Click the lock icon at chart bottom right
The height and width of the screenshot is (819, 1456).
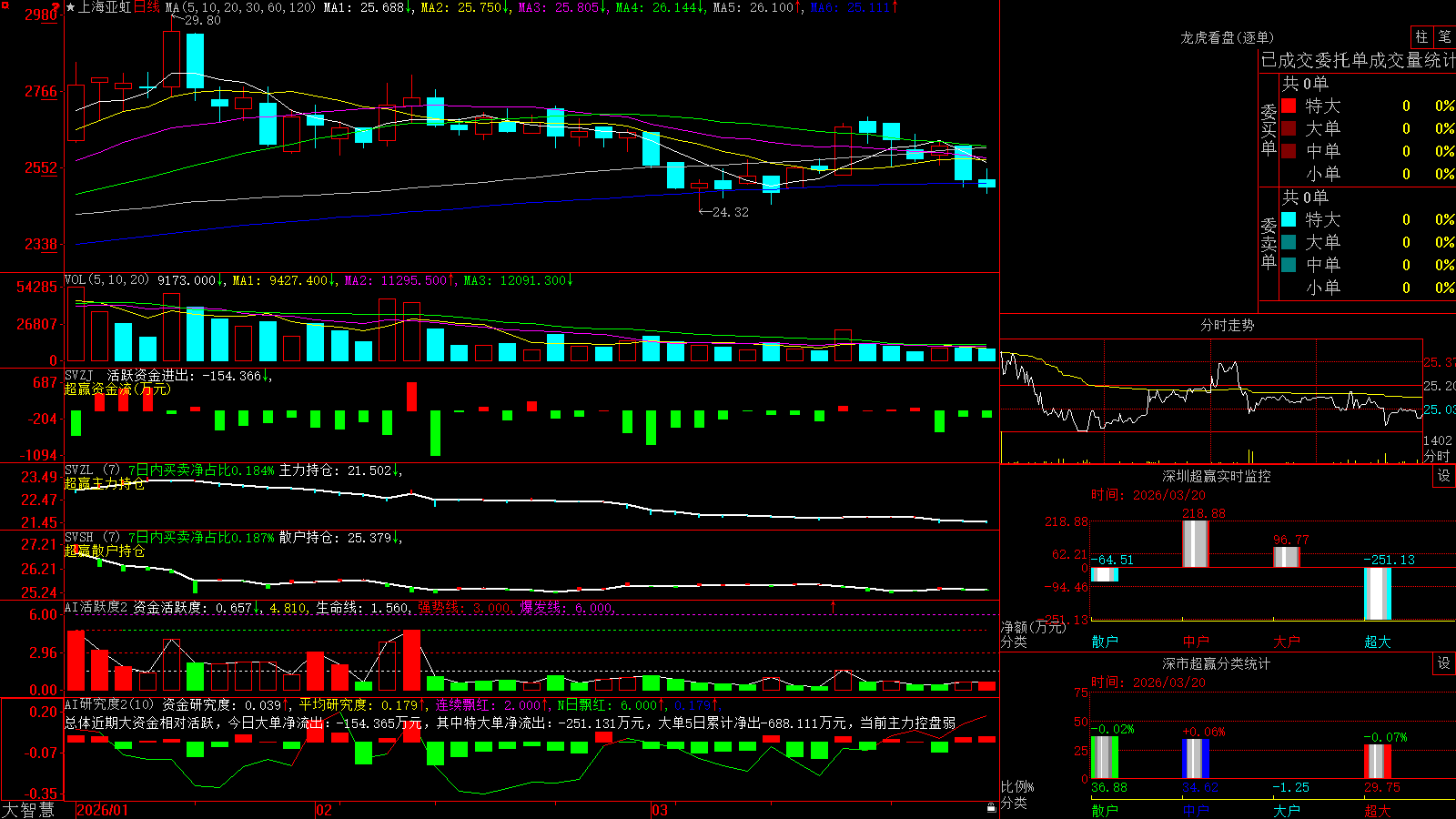point(992,807)
